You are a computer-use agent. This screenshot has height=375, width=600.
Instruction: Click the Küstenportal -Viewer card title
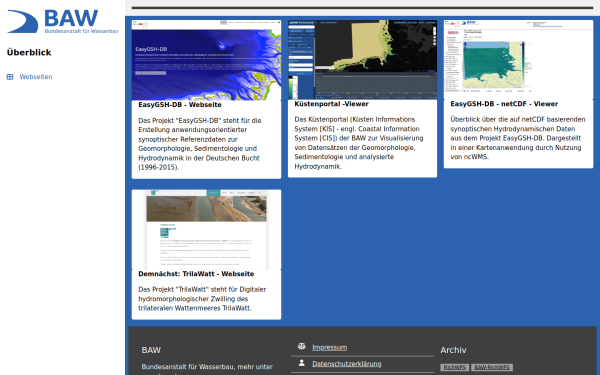click(x=331, y=104)
